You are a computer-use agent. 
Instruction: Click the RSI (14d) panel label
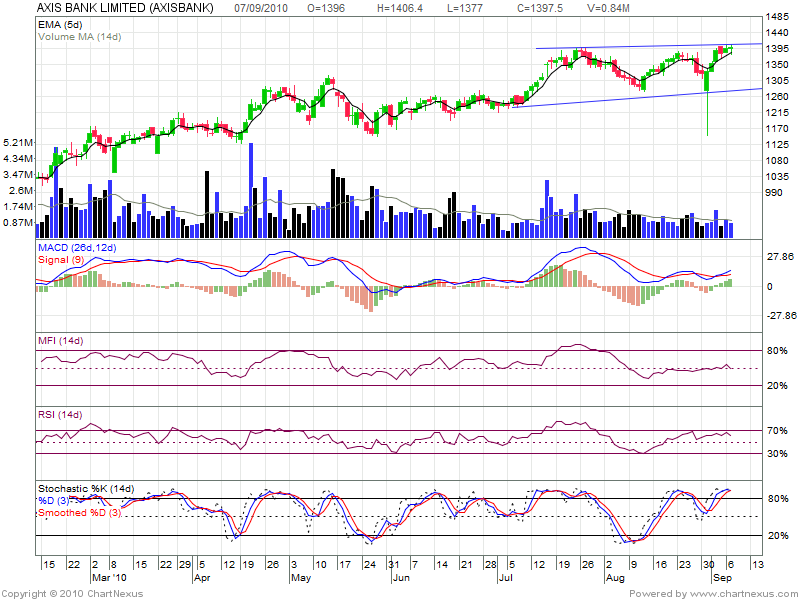click(x=61, y=414)
